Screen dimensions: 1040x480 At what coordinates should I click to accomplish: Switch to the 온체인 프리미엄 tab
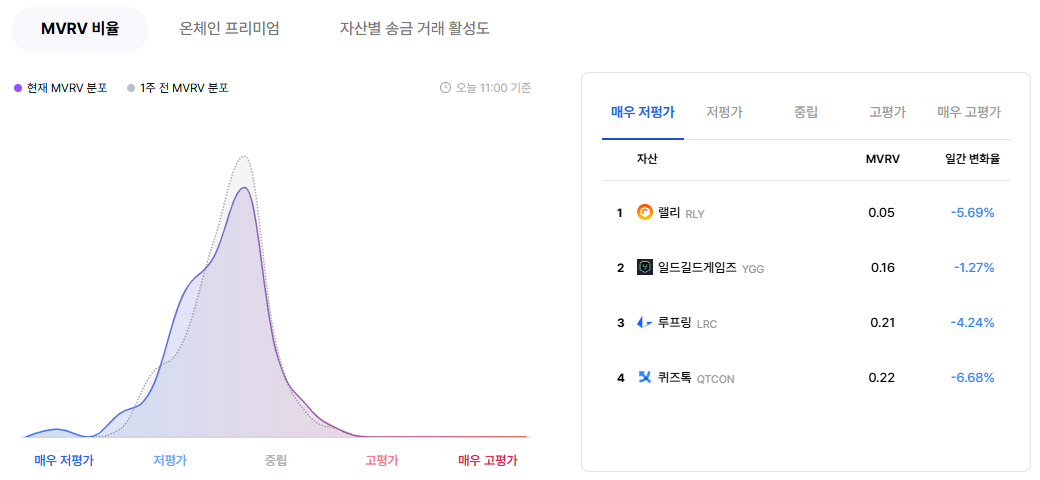[229, 29]
